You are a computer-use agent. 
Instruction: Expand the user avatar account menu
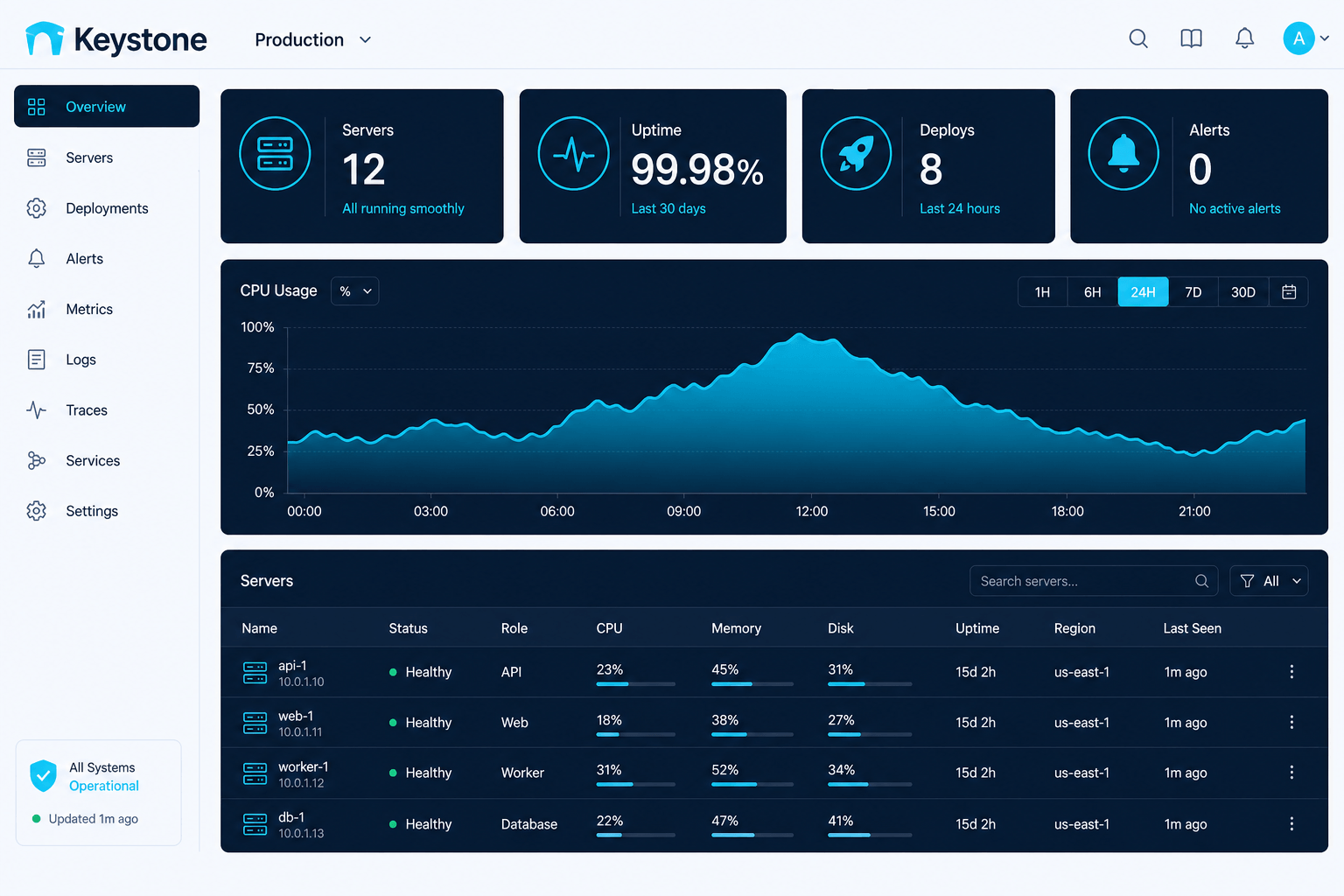(1305, 38)
